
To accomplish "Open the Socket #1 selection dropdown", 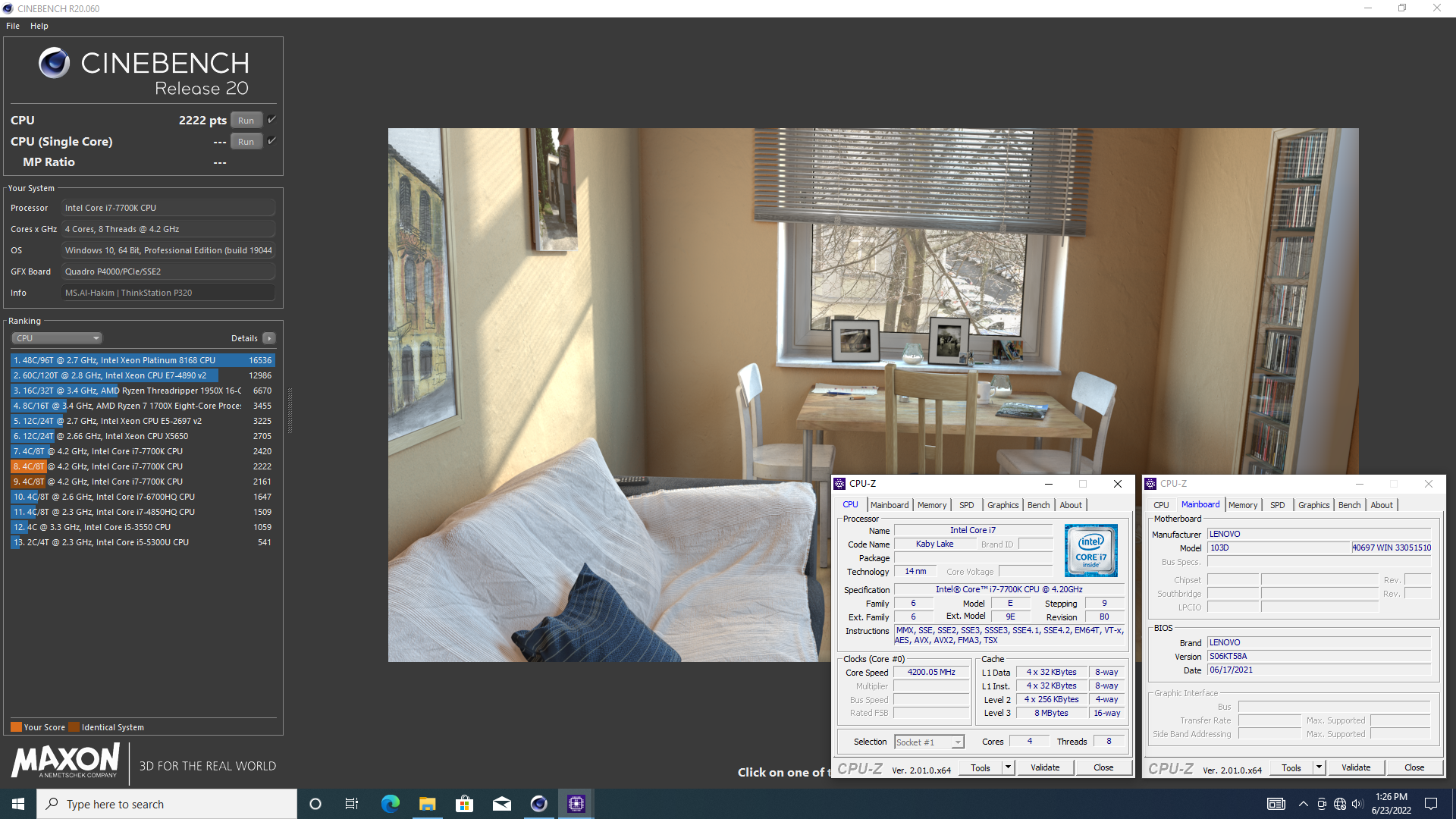I will point(929,742).
